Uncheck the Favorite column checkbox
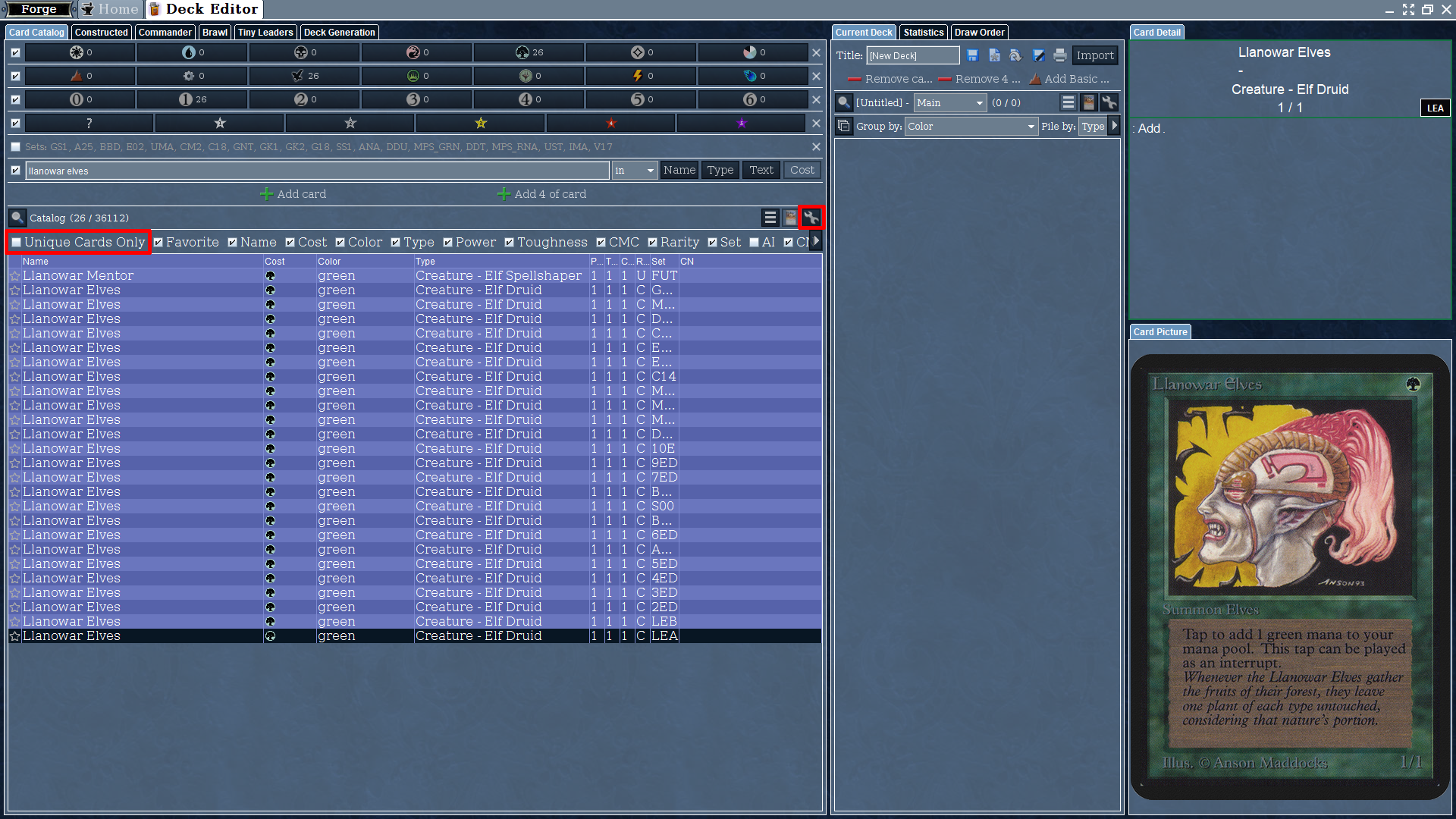Image resolution: width=1456 pixels, height=819 pixels. (x=158, y=243)
